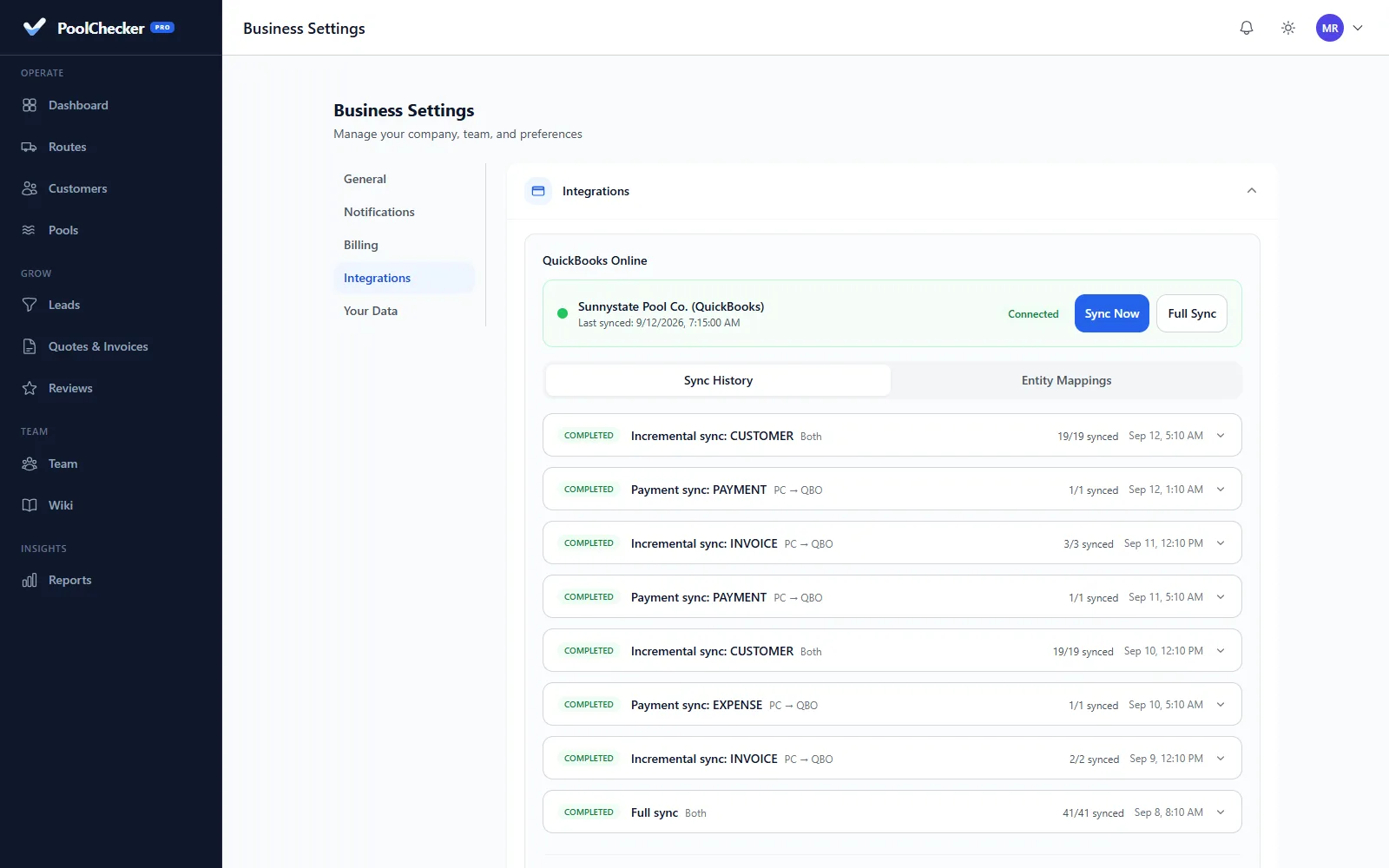This screenshot has width=1389, height=868.
Task: Click the Integrations card icon in header
Action: tap(538, 191)
